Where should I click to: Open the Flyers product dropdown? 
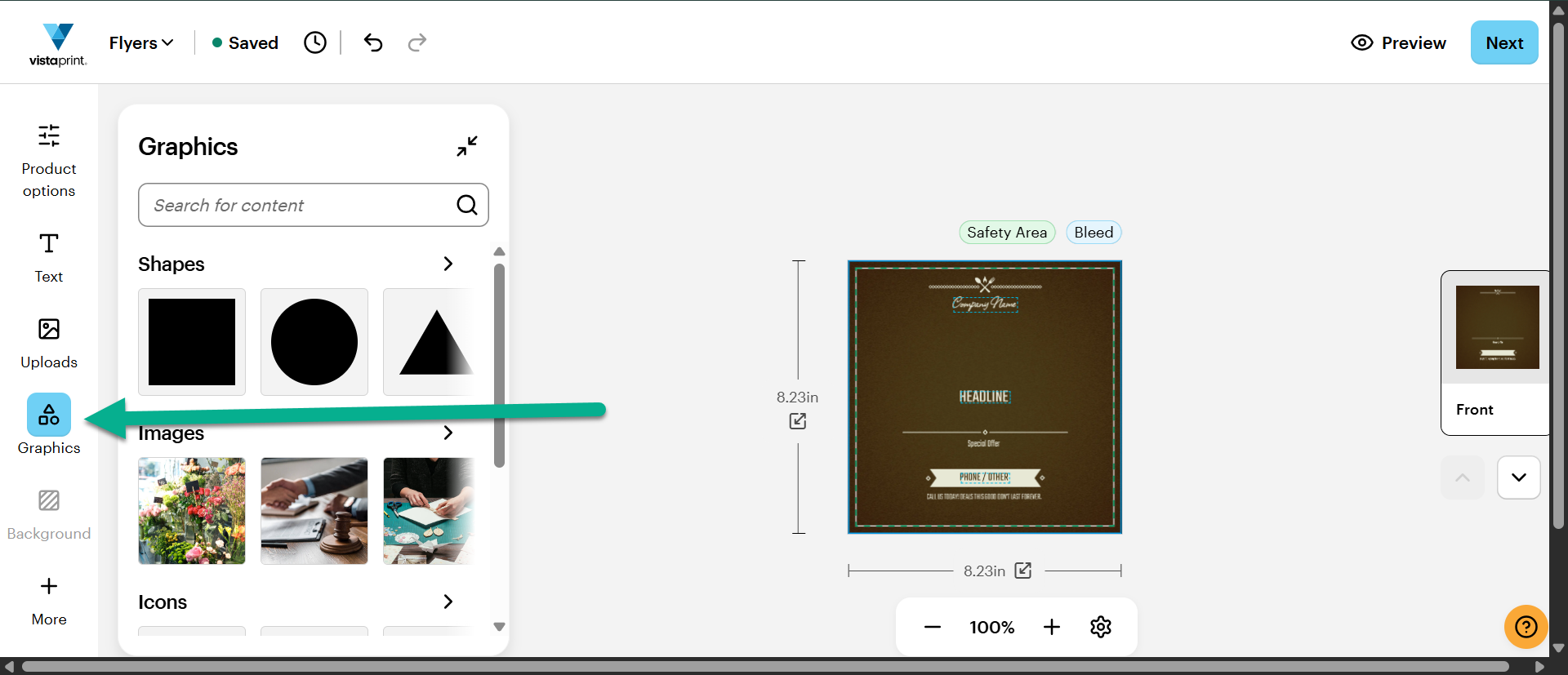click(x=141, y=42)
